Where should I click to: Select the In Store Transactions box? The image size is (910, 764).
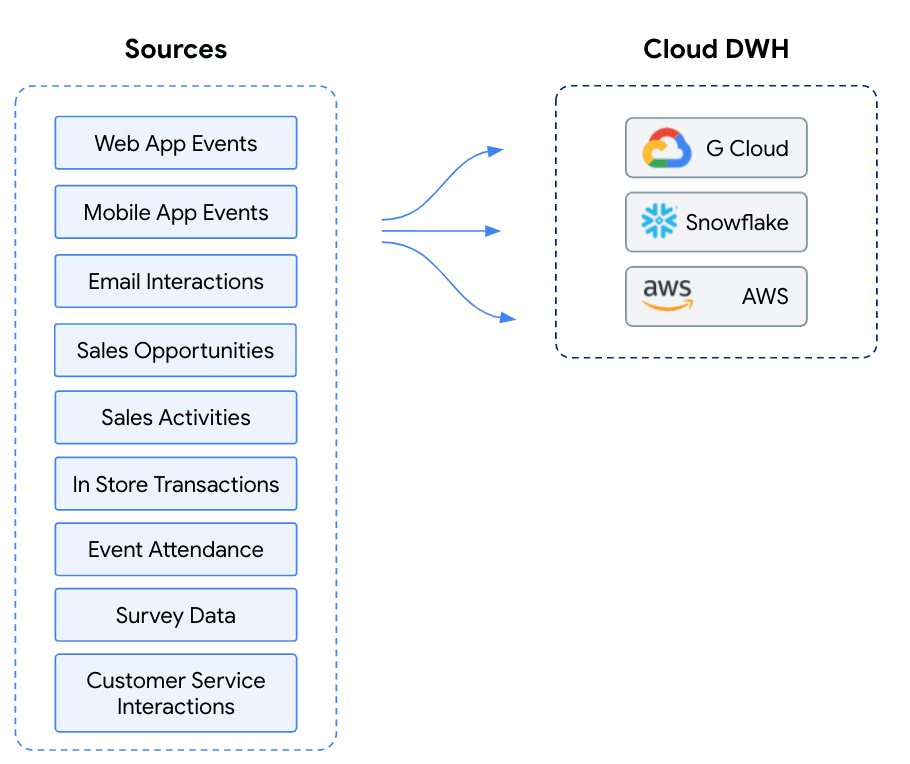[176, 484]
